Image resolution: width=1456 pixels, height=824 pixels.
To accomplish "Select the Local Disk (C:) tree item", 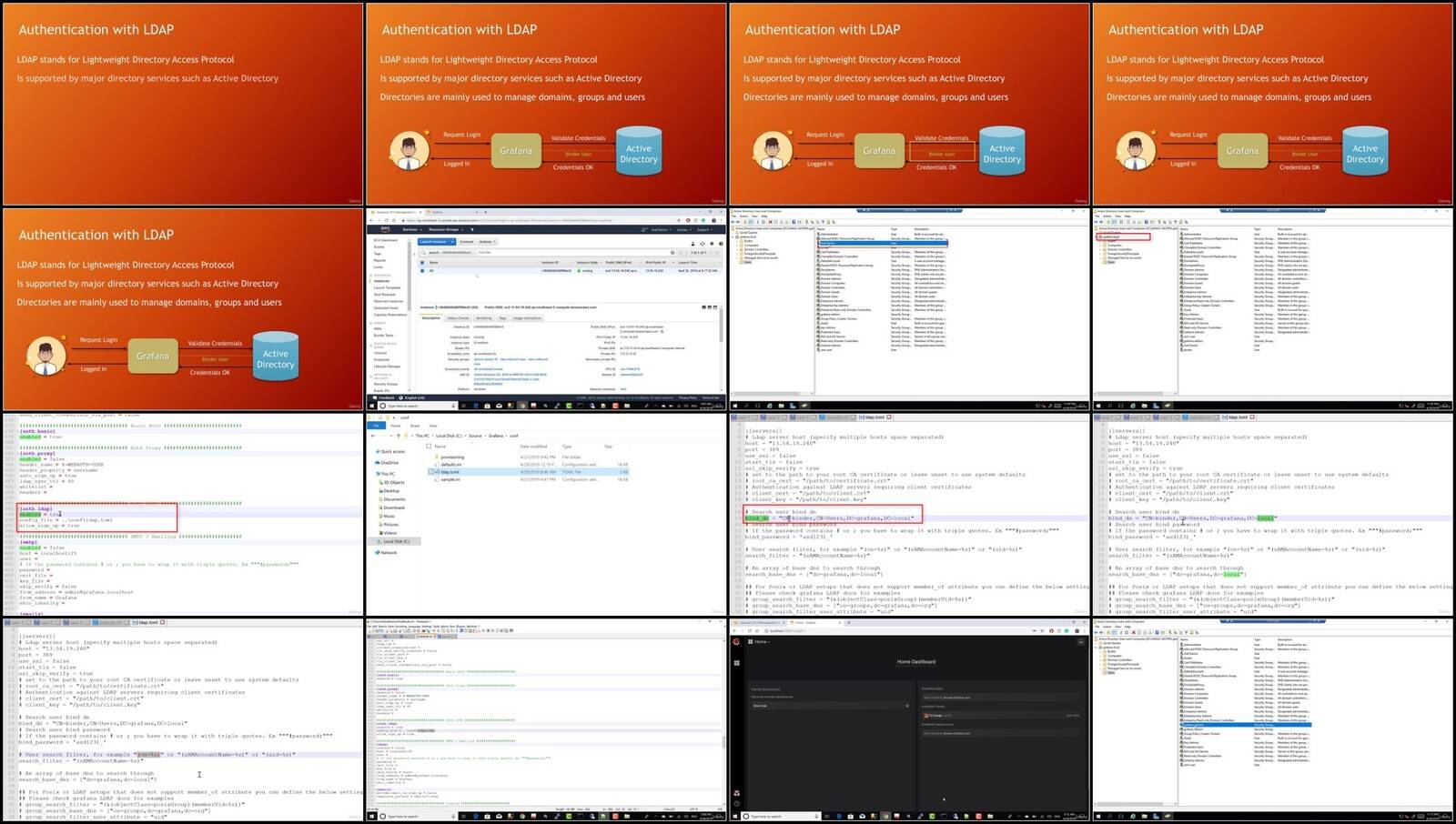I will click(394, 541).
